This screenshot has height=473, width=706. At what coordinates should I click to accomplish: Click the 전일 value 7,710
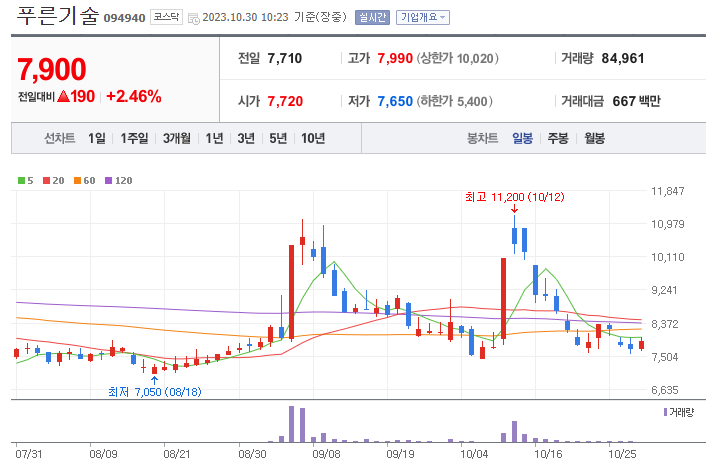coord(285,59)
